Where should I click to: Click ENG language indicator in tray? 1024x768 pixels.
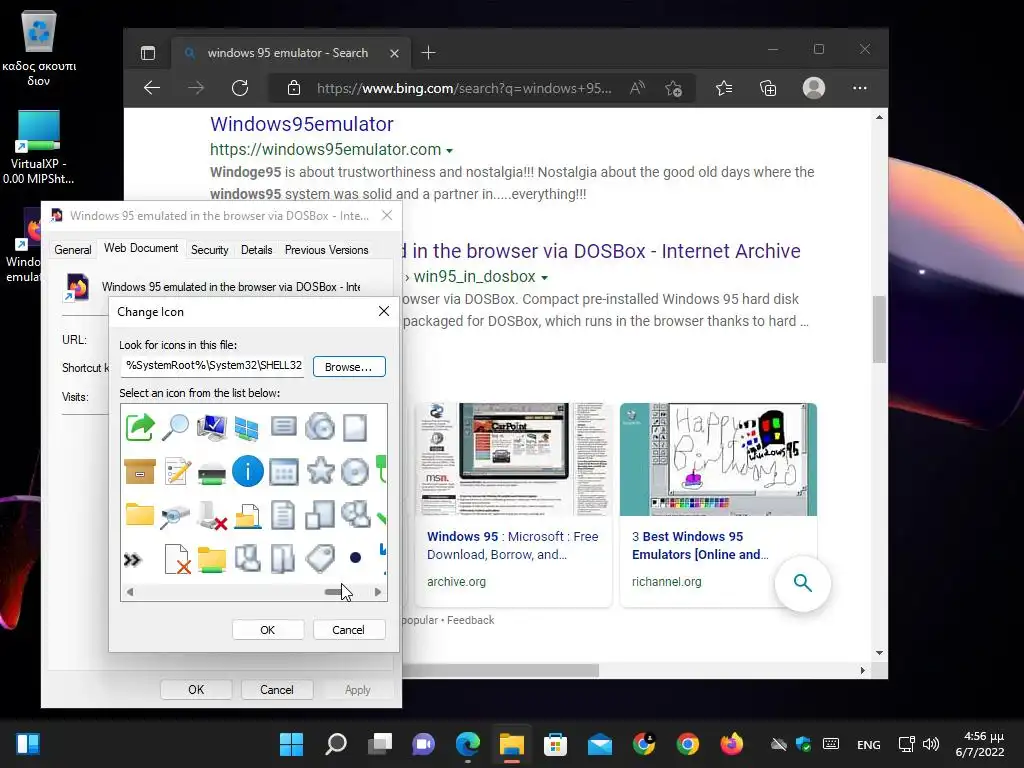pyautogui.click(x=869, y=744)
